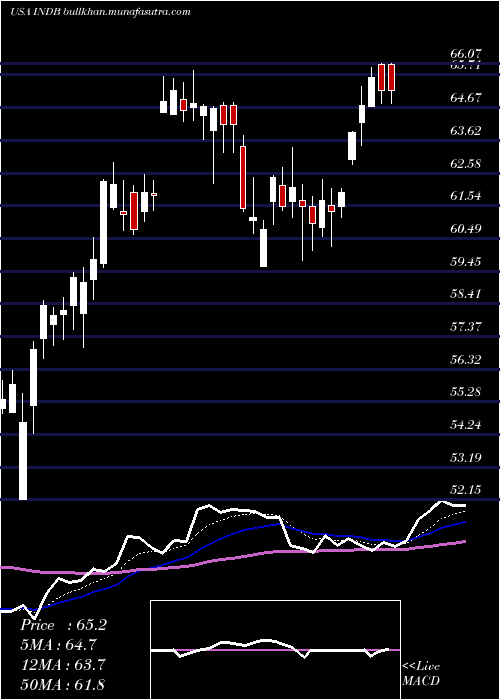
Task: Click the 50MA : 61.8 label
Action: pyautogui.click(x=63, y=684)
